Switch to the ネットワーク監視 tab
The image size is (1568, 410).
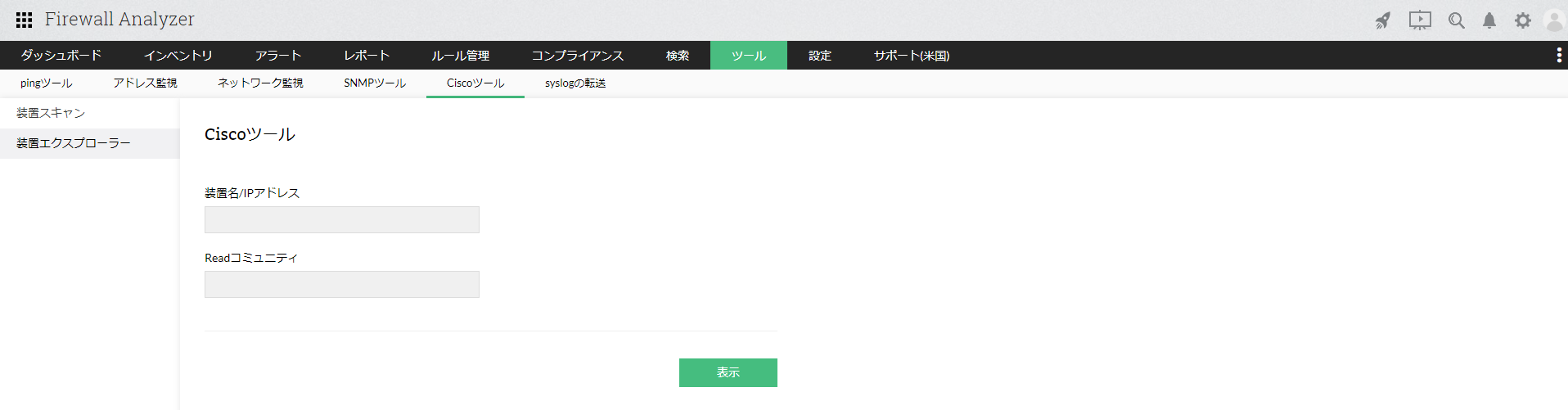(x=260, y=83)
